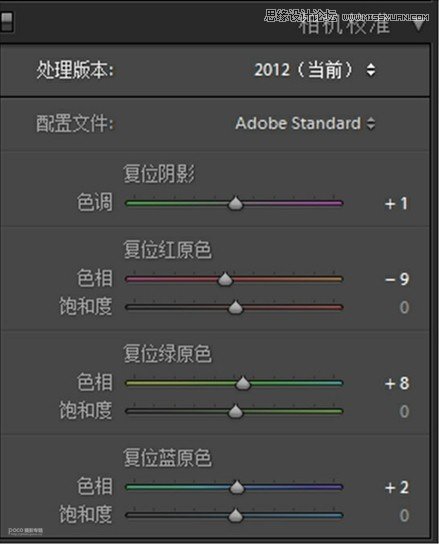This screenshot has height=544, width=439.
Task: Click the green primary 色相 slider handle
Action: (243, 383)
